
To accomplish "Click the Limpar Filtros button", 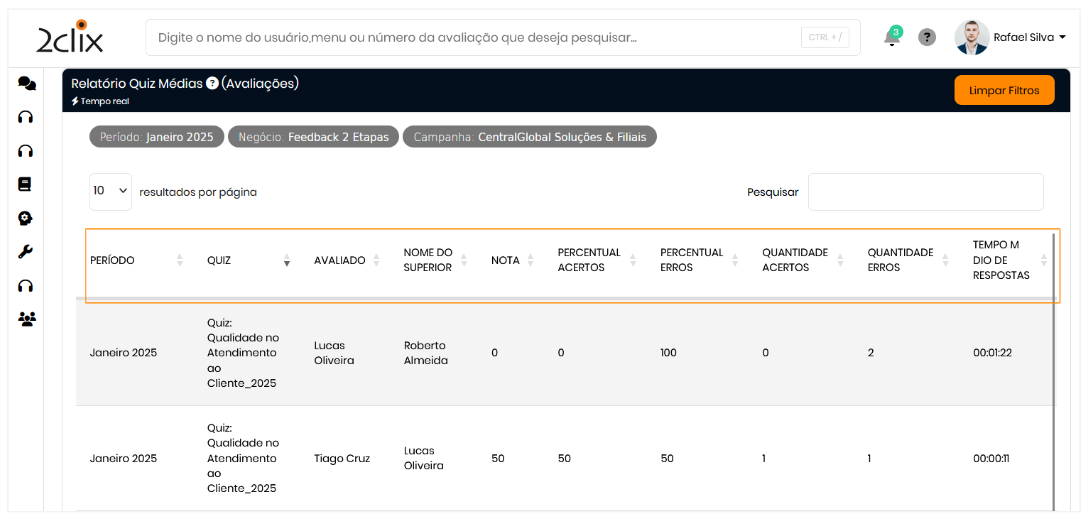I will pos(1004,90).
